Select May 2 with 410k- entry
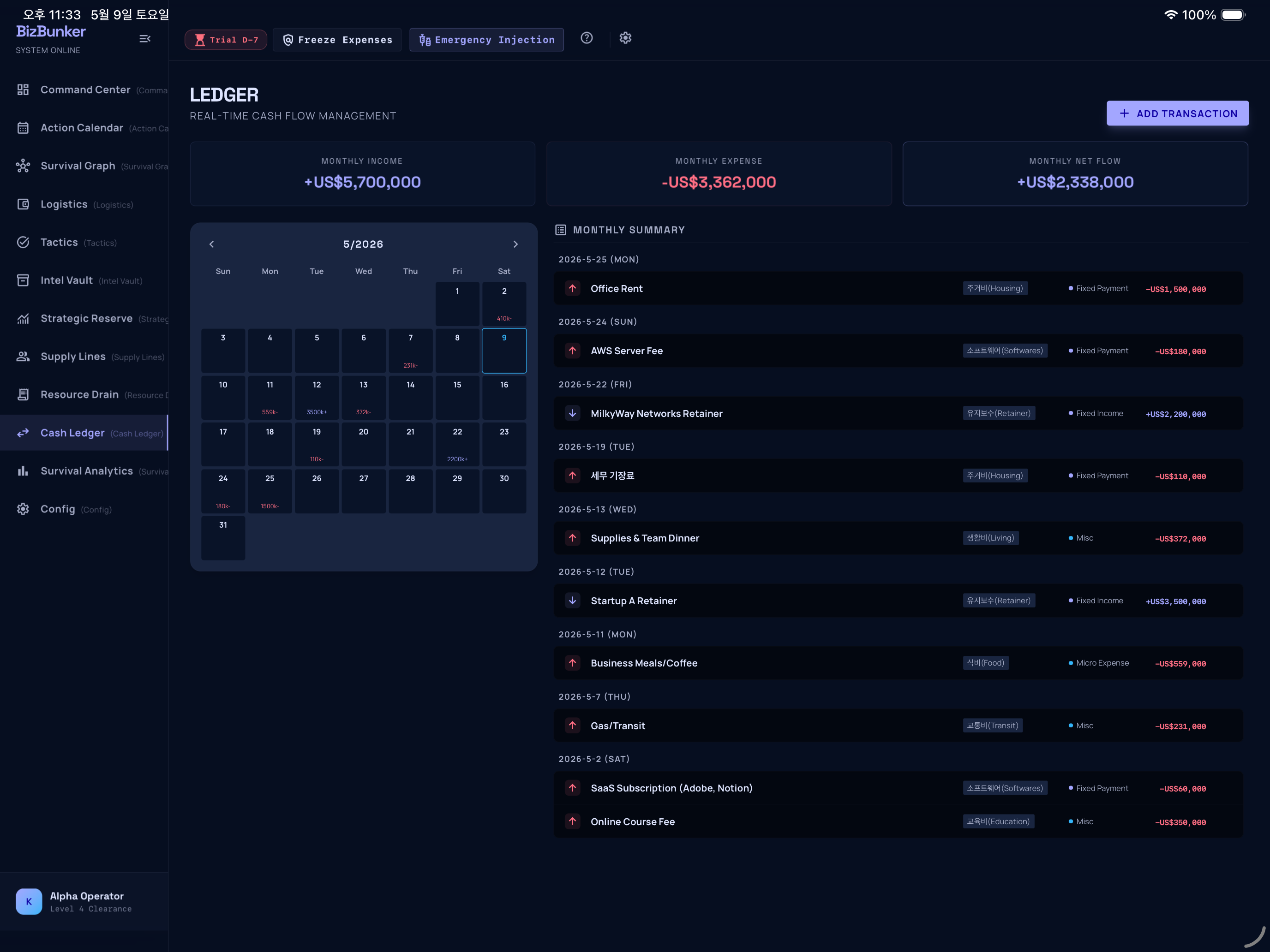 (504, 303)
